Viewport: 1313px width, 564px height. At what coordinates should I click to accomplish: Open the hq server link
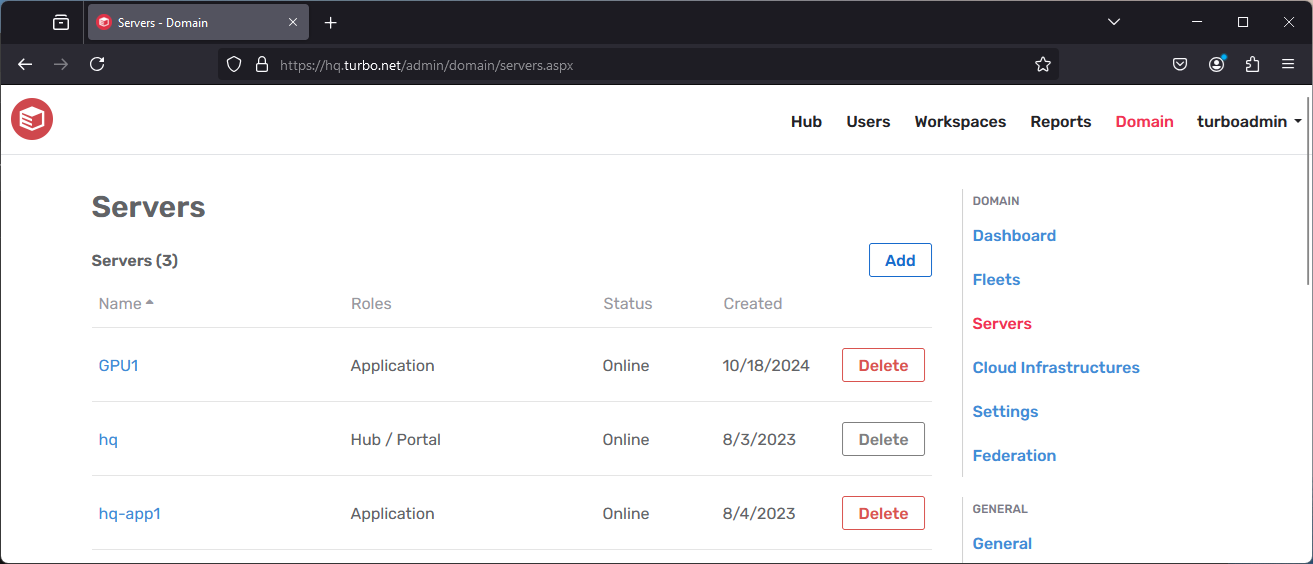[108, 440]
